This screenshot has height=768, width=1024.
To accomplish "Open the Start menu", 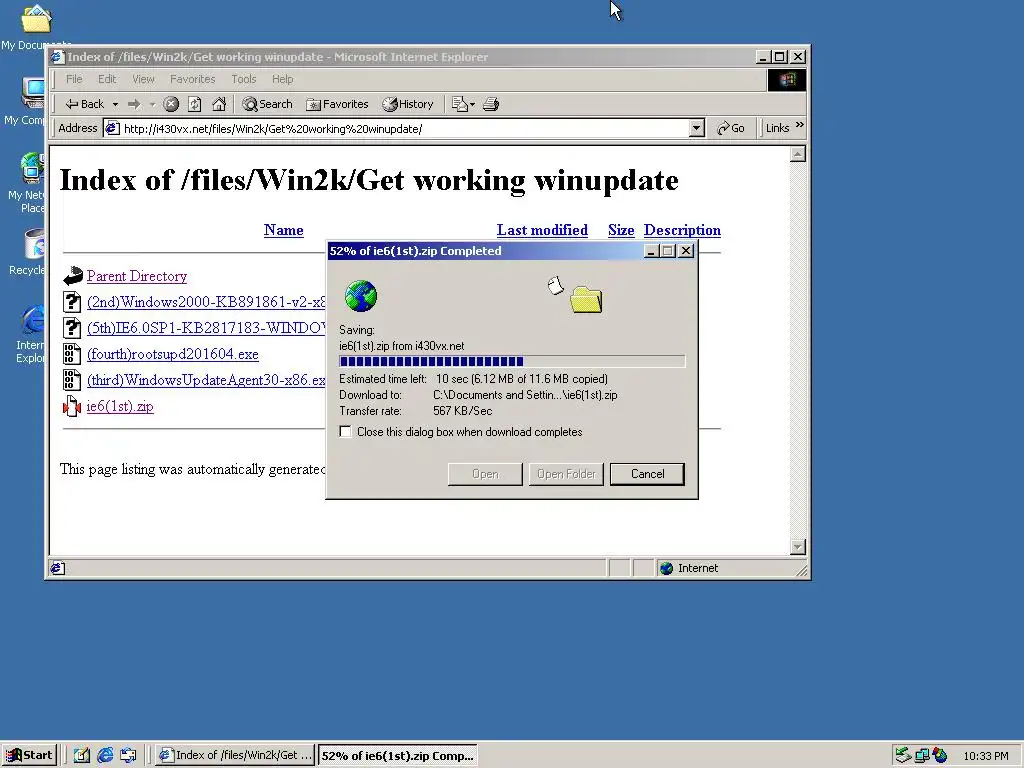I will [29, 756].
